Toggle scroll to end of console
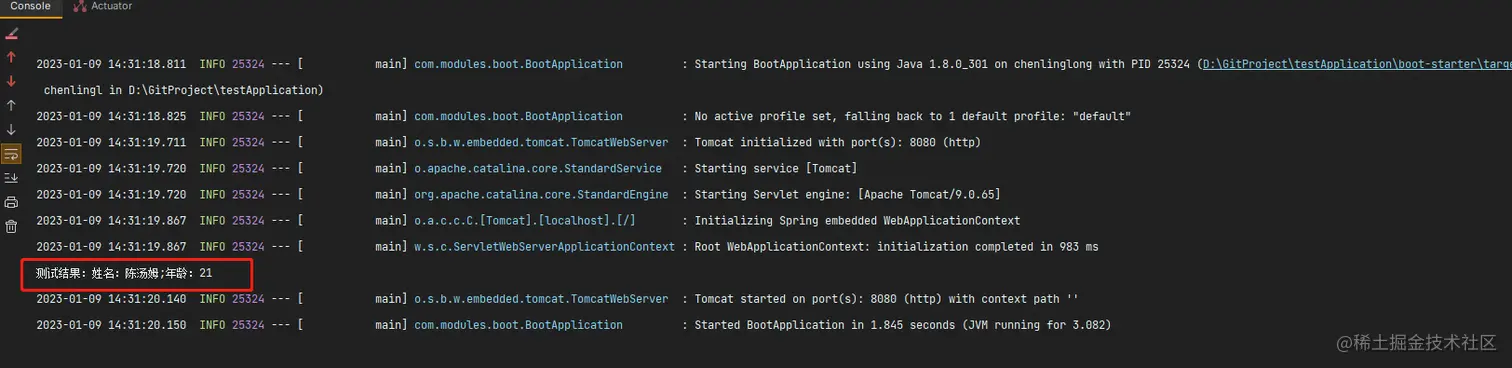The image size is (1512, 368). pyautogui.click(x=11, y=178)
